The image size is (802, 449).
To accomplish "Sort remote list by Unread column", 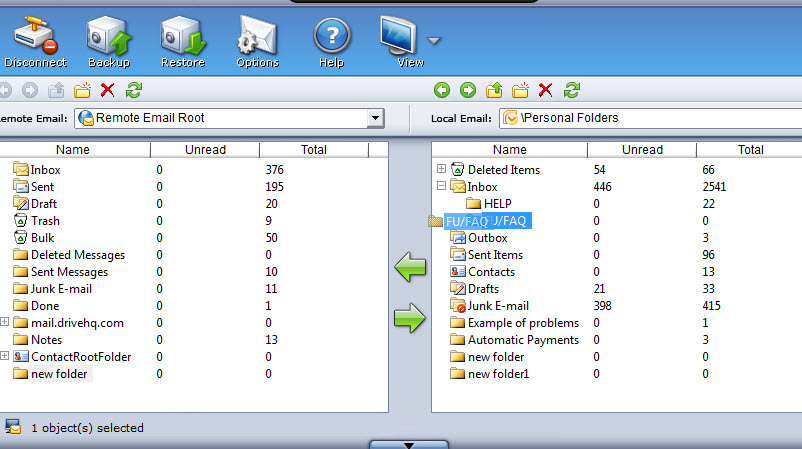I will tap(204, 150).
